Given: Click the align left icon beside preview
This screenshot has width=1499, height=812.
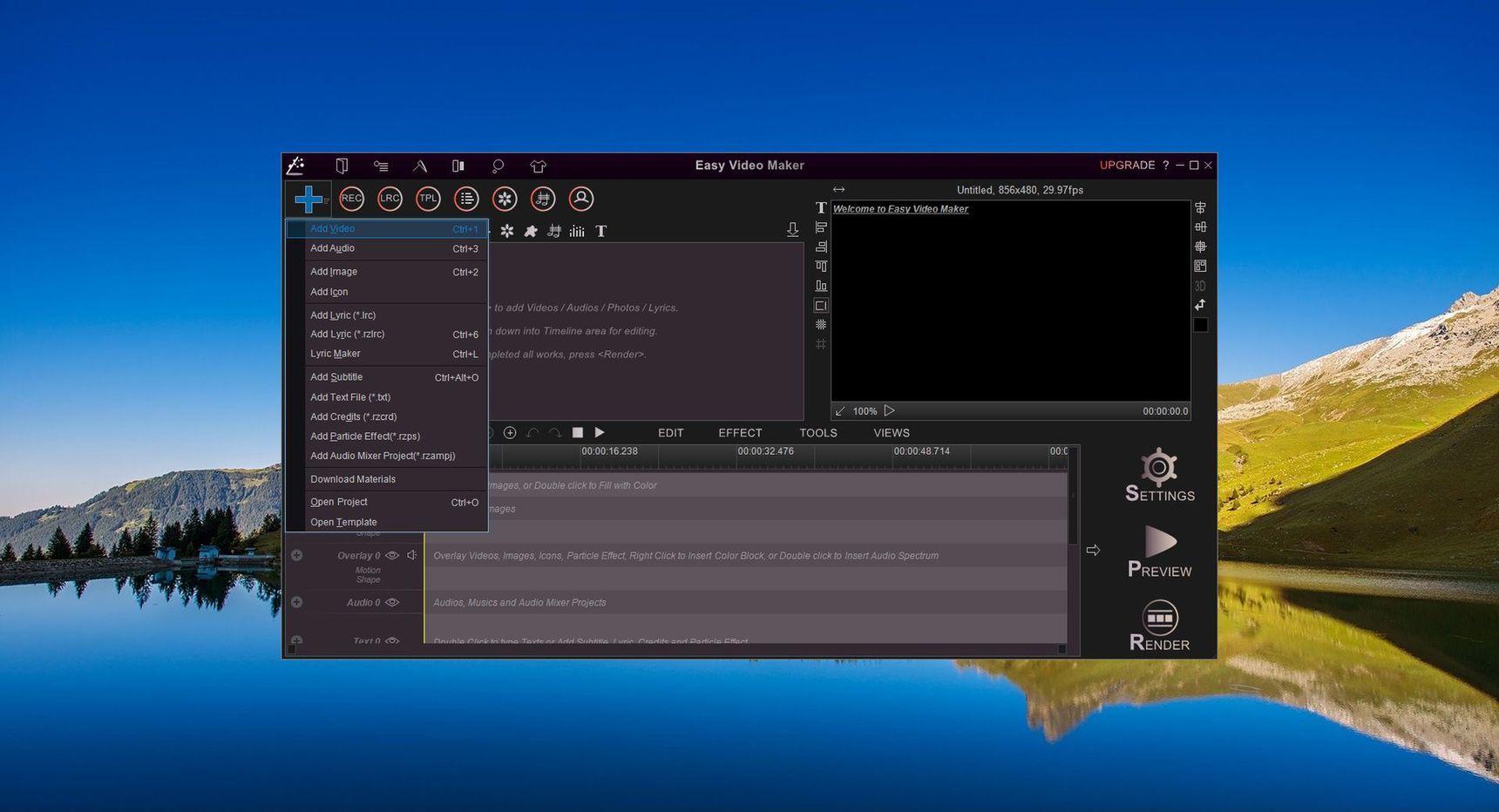Looking at the screenshot, I should tap(821, 227).
